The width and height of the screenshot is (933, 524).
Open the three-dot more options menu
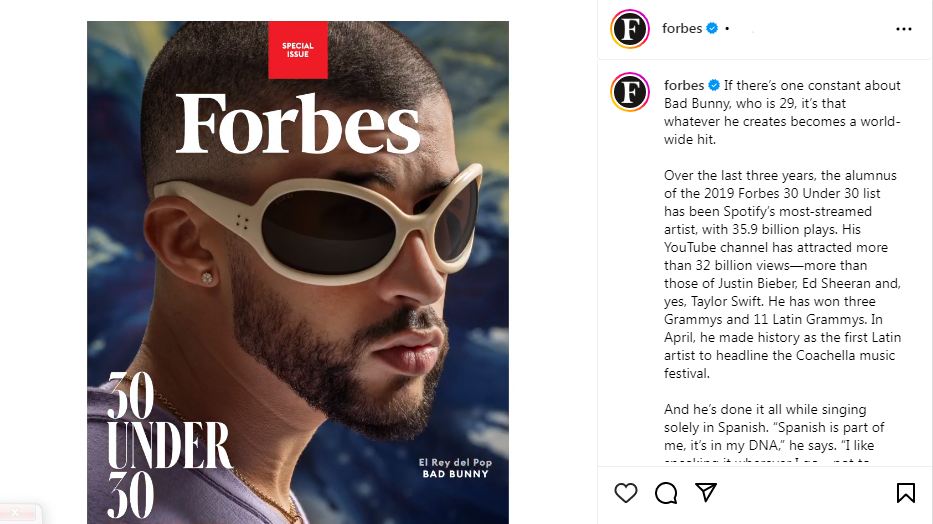[x=904, y=29]
